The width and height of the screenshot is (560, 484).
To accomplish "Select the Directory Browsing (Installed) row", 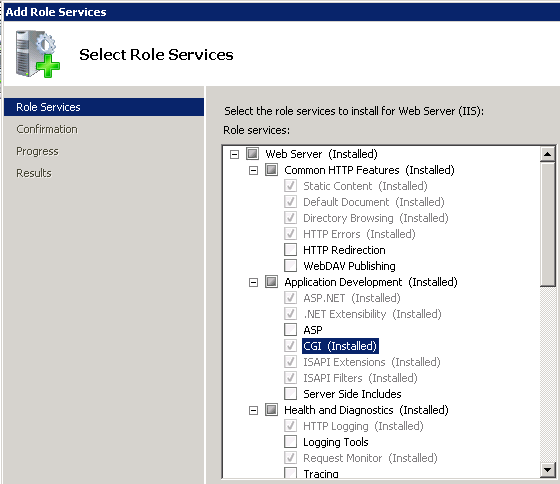I will coord(376,218).
